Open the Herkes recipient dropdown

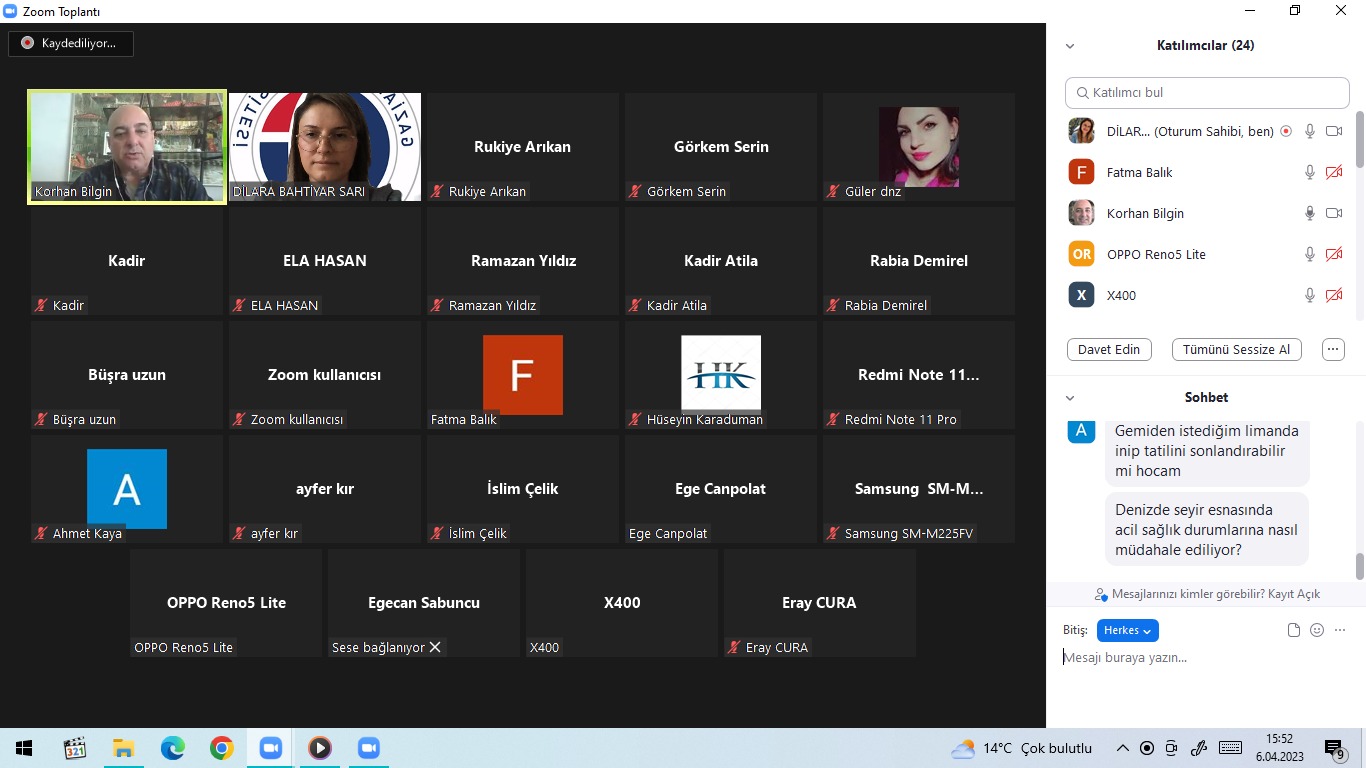(1127, 630)
